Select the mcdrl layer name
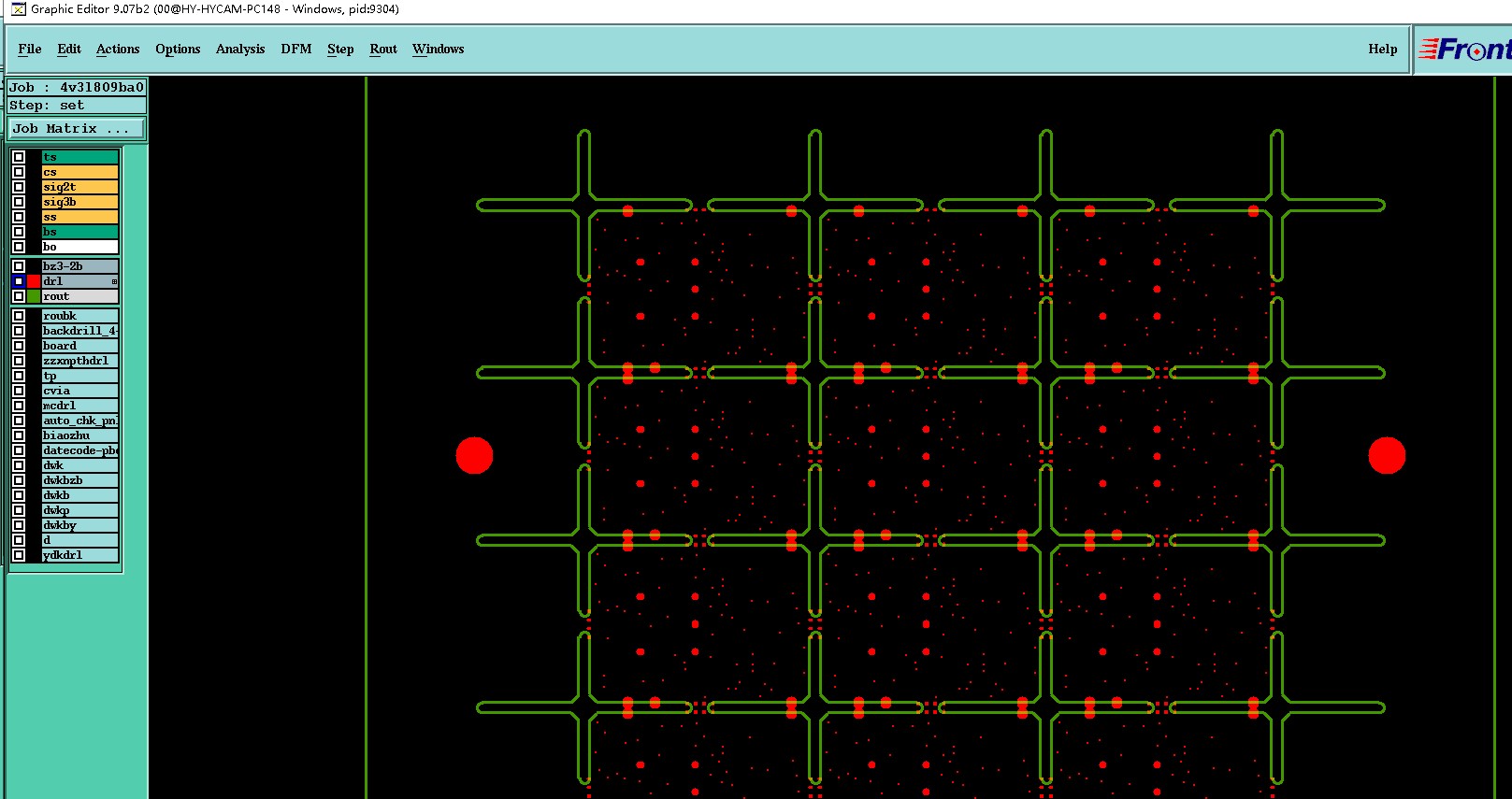 (80, 406)
